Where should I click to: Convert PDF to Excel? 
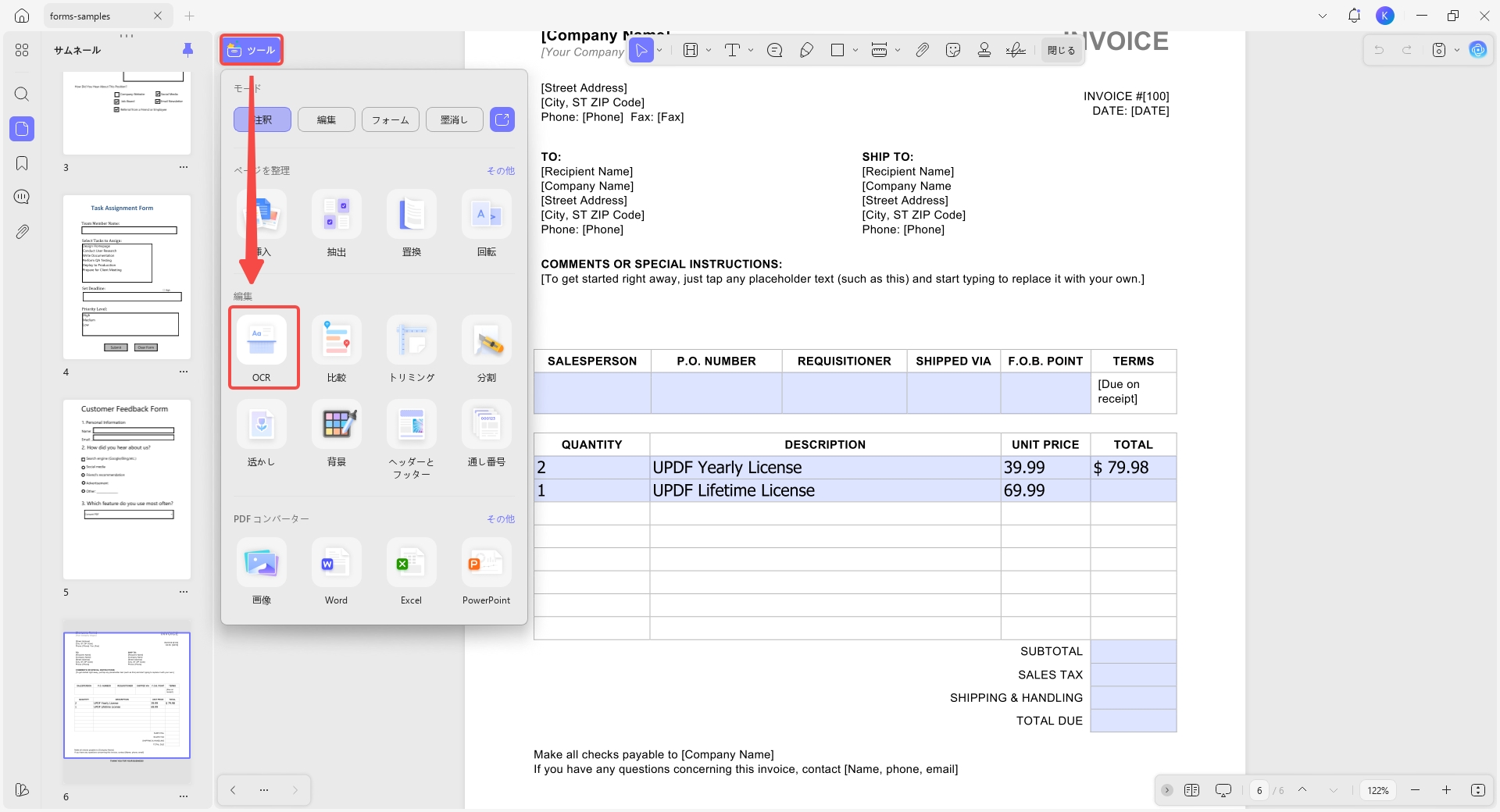(x=412, y=572)
